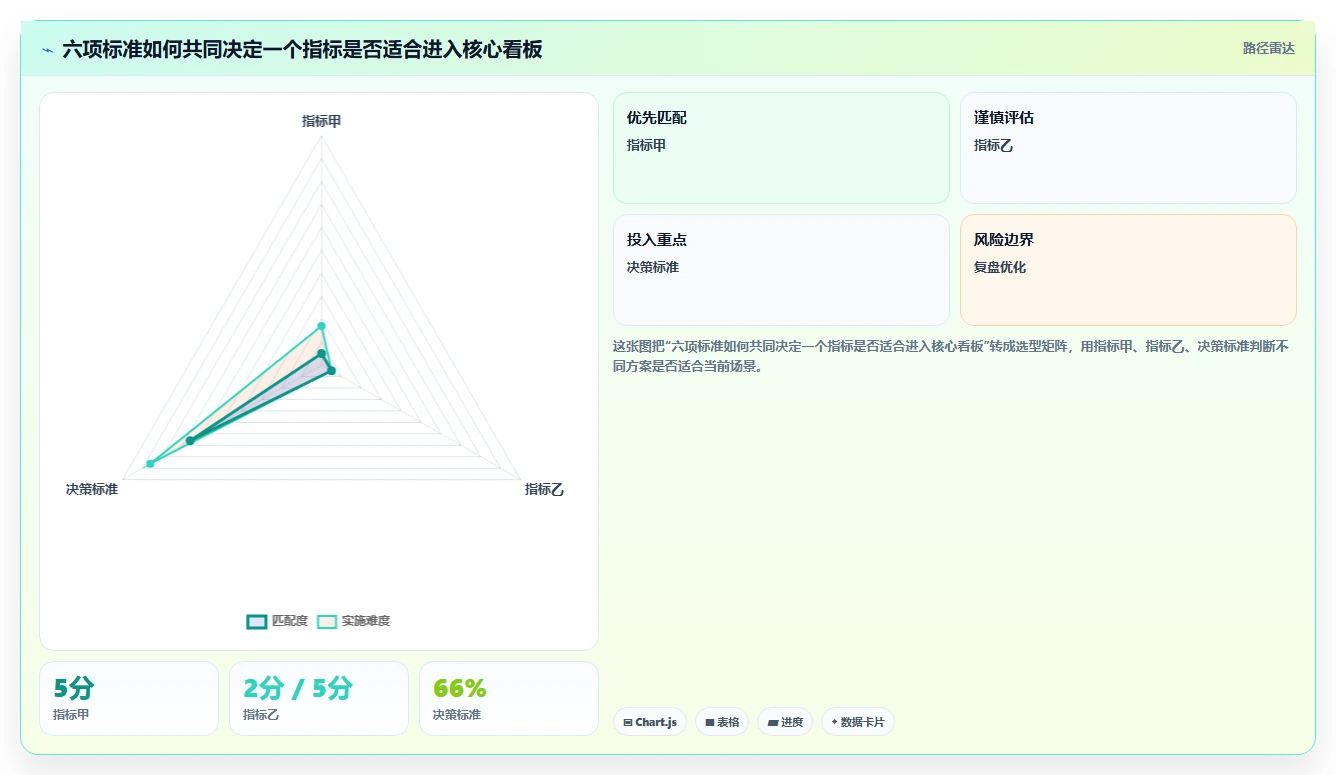
Task: Click 决策标准 text in 投入重点 card
Action: [x=653, y=267]
